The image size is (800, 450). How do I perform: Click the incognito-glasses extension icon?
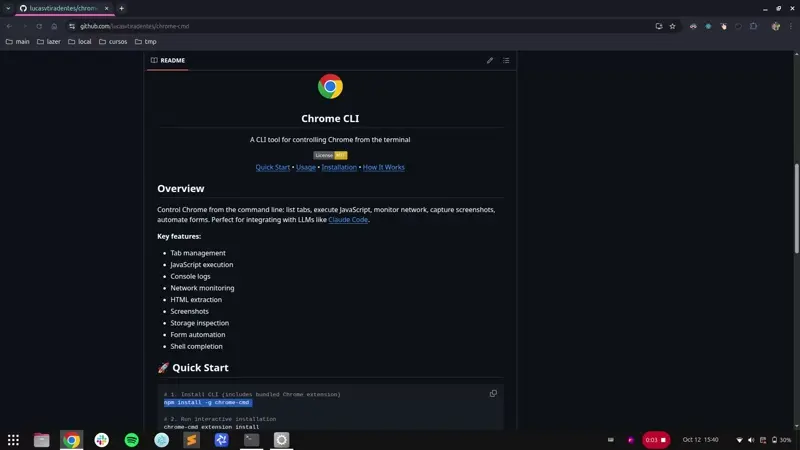point(693,26)
